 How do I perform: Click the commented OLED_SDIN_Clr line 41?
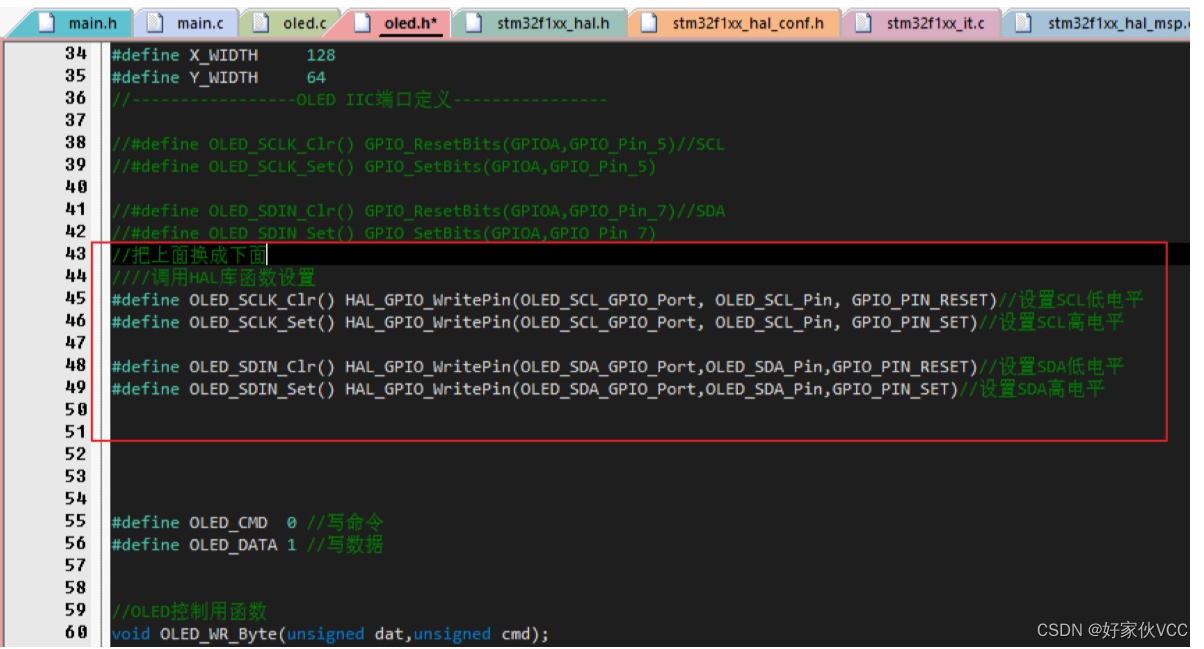418,211
